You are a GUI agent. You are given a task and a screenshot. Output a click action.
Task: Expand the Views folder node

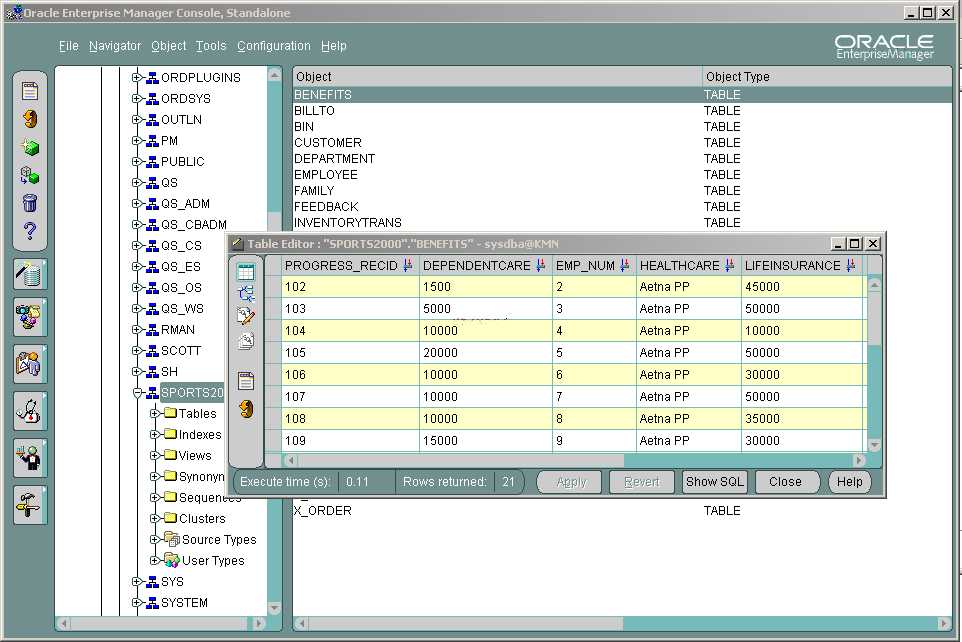155,455
